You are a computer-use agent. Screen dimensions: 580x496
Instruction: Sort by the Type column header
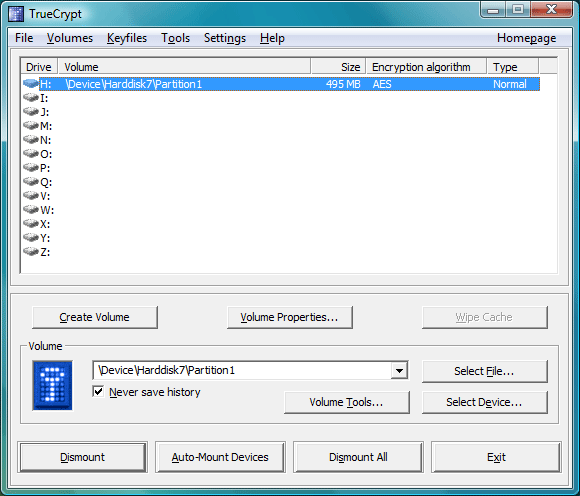513,67
